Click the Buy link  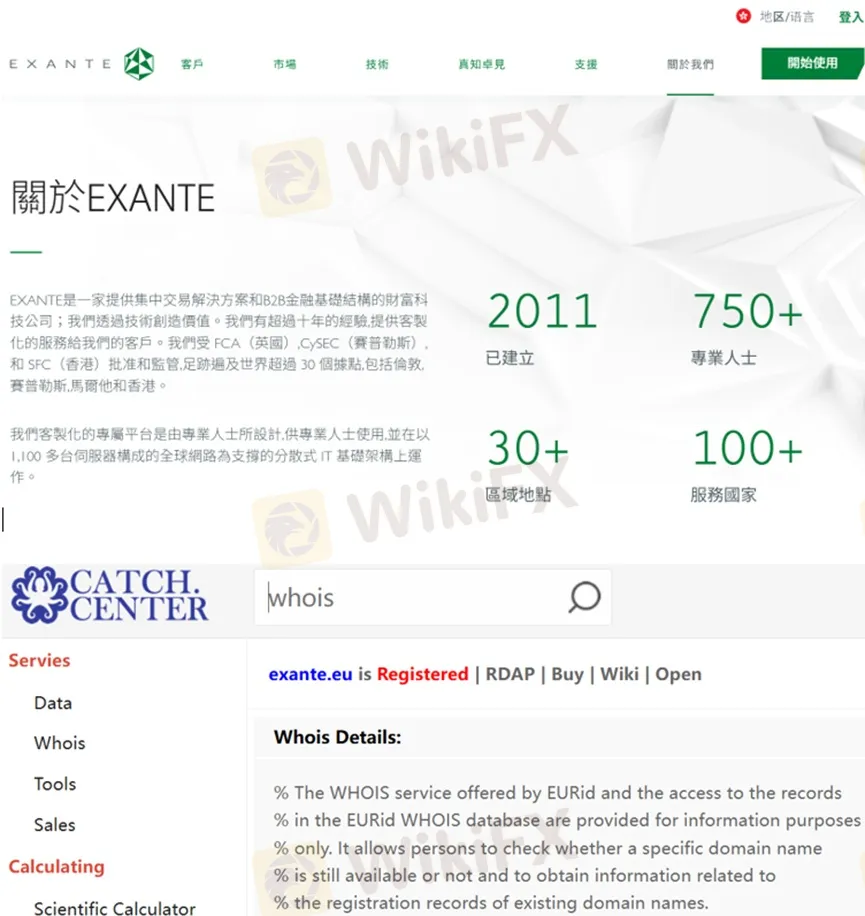point(567,674)
